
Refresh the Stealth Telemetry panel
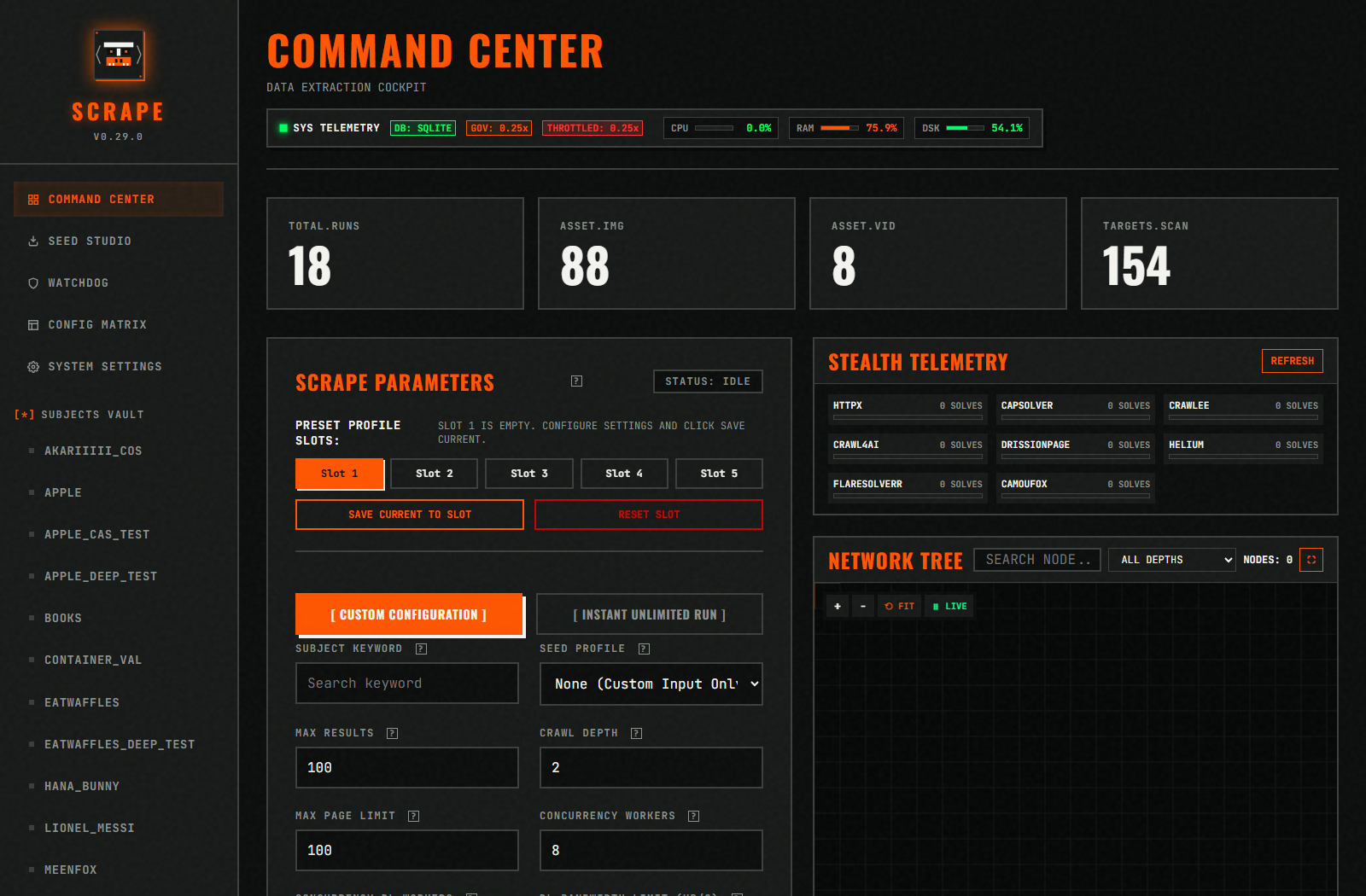1292,361
